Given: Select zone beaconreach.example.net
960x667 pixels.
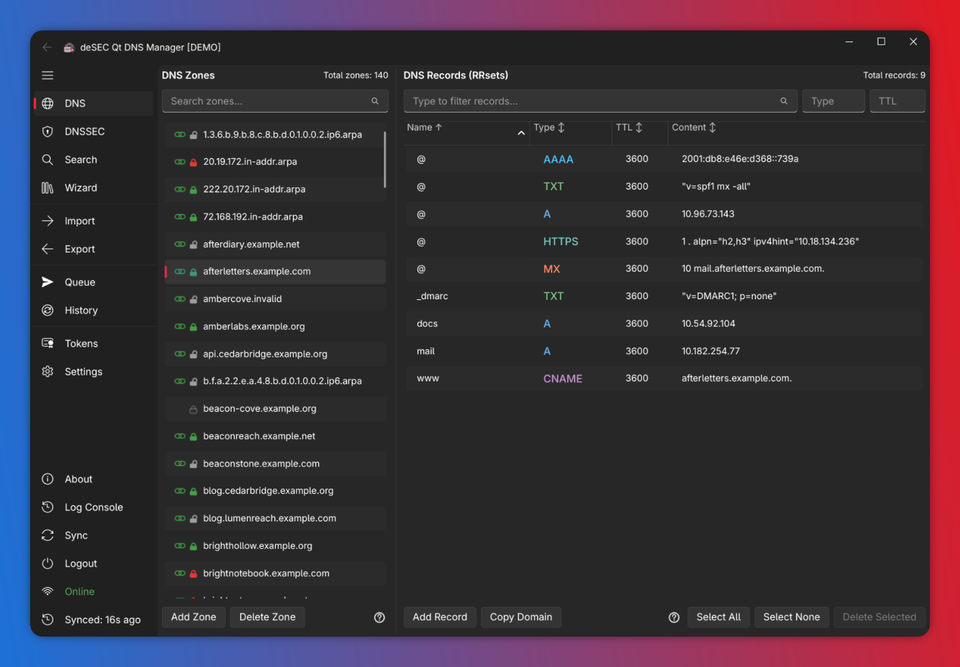Looking at the screenshot, I should coord(275,437).
